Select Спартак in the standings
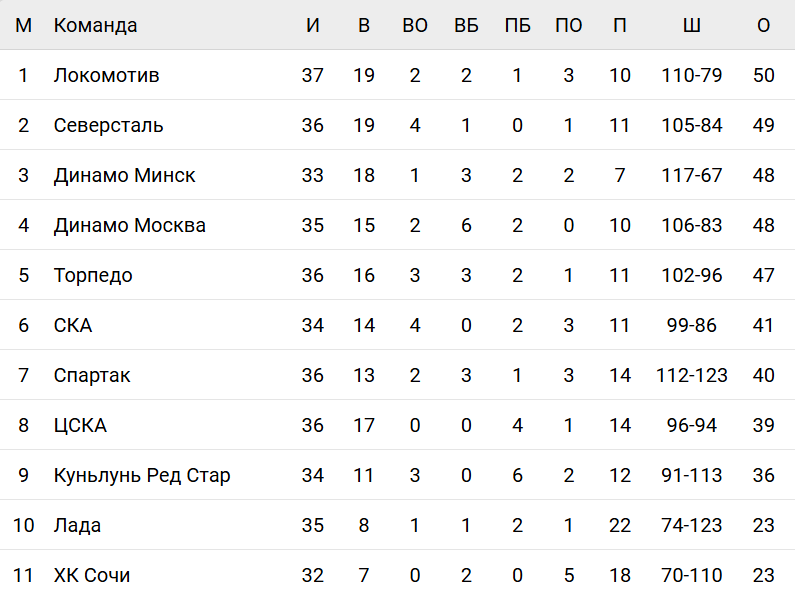This screenshot has height=597, width=795. point(92,375)
